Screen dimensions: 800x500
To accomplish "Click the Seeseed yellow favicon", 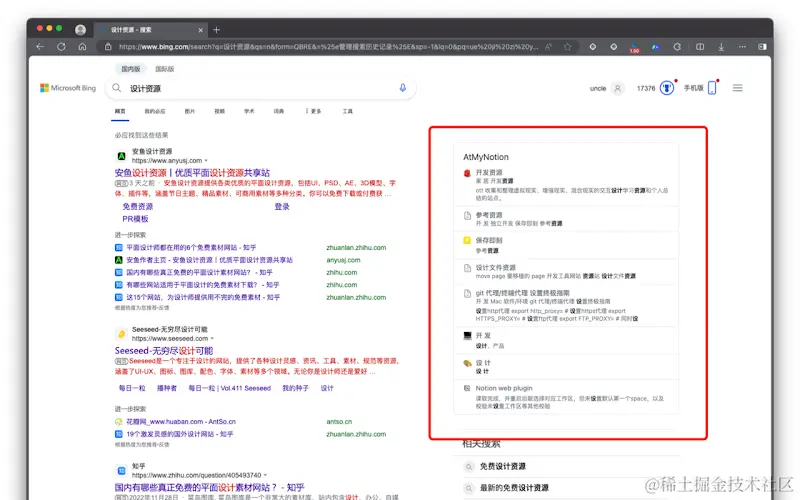I will coord(121,334).
